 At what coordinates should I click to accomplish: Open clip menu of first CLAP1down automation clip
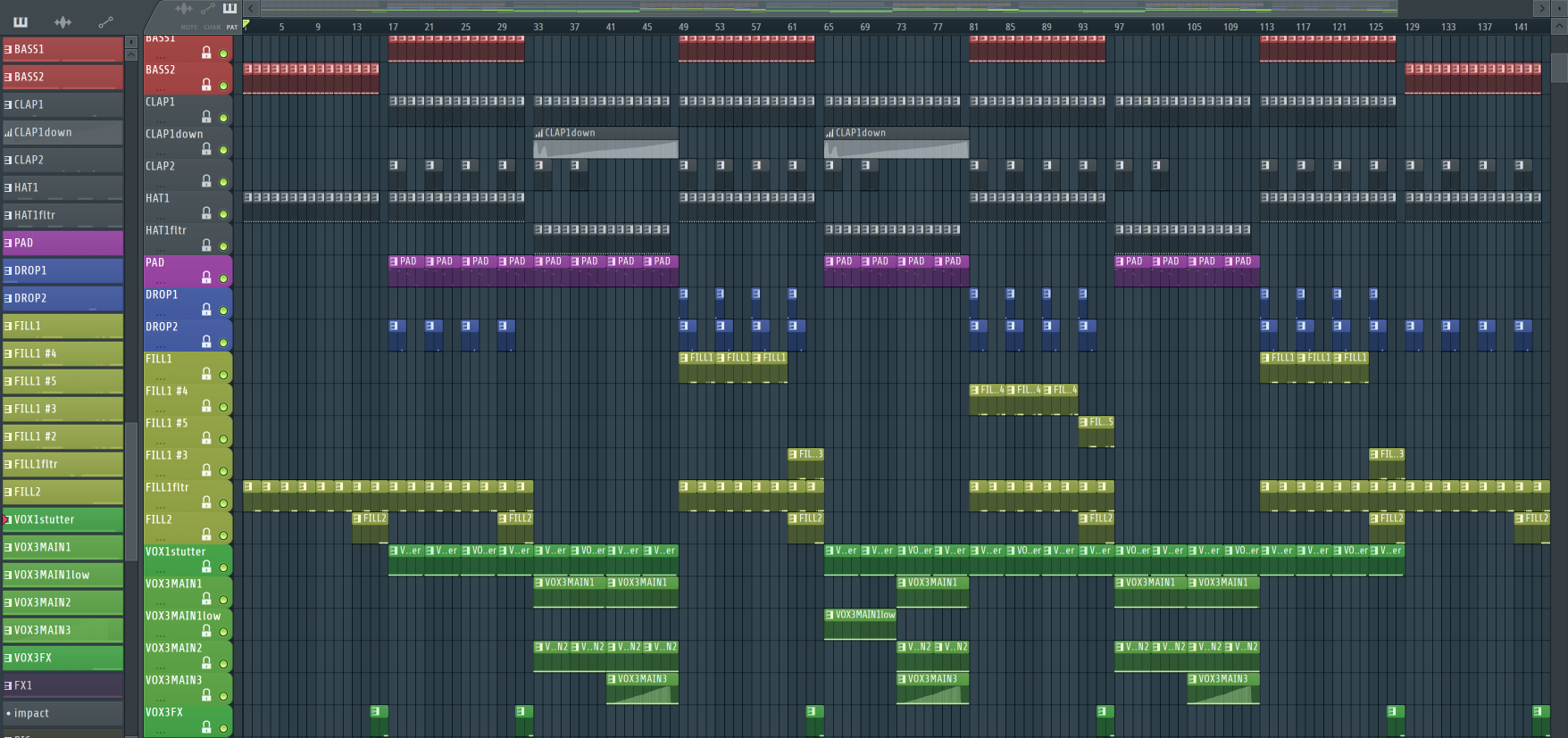539,133
